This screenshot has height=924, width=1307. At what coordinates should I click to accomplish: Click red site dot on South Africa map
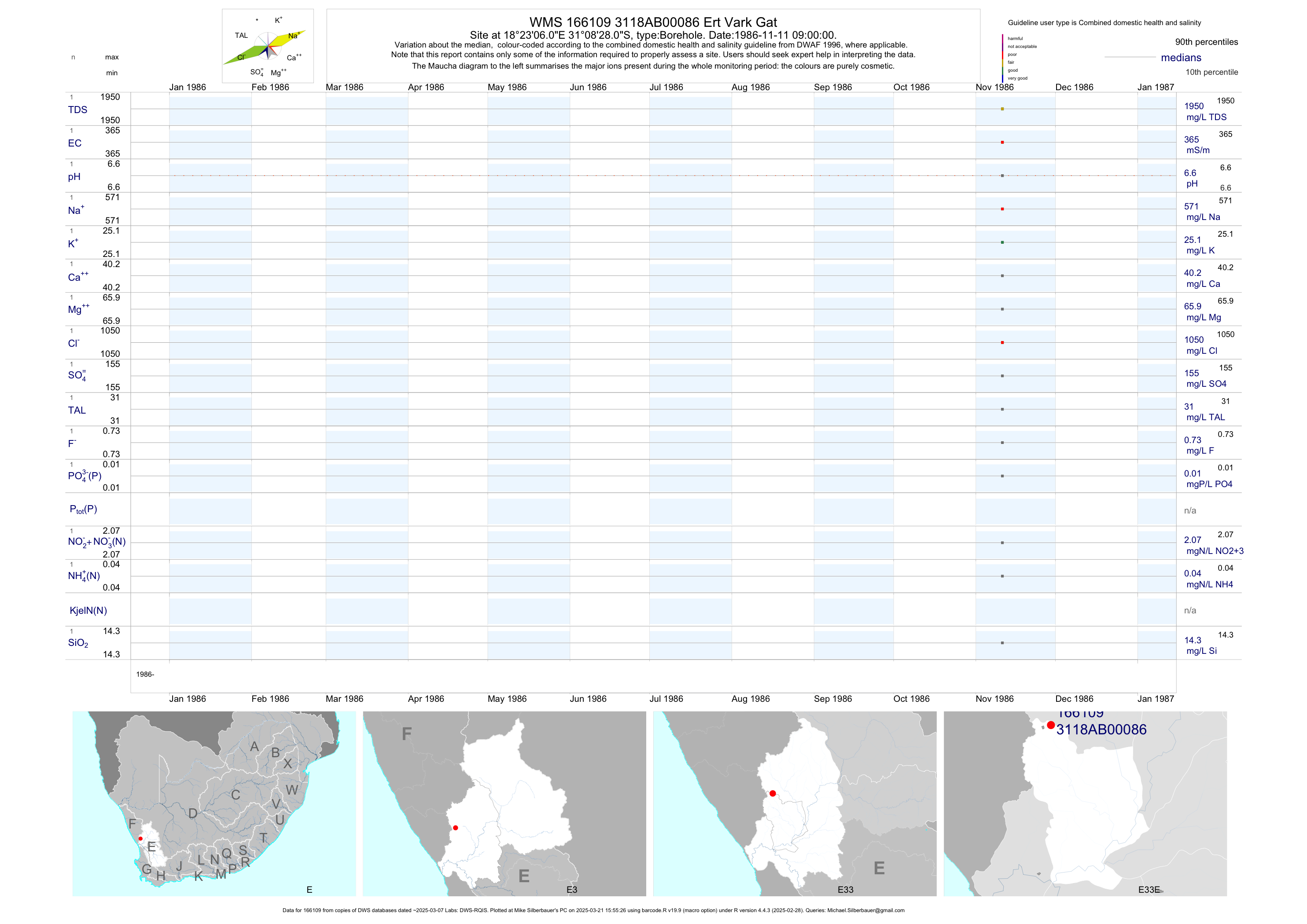pos(140,839)
